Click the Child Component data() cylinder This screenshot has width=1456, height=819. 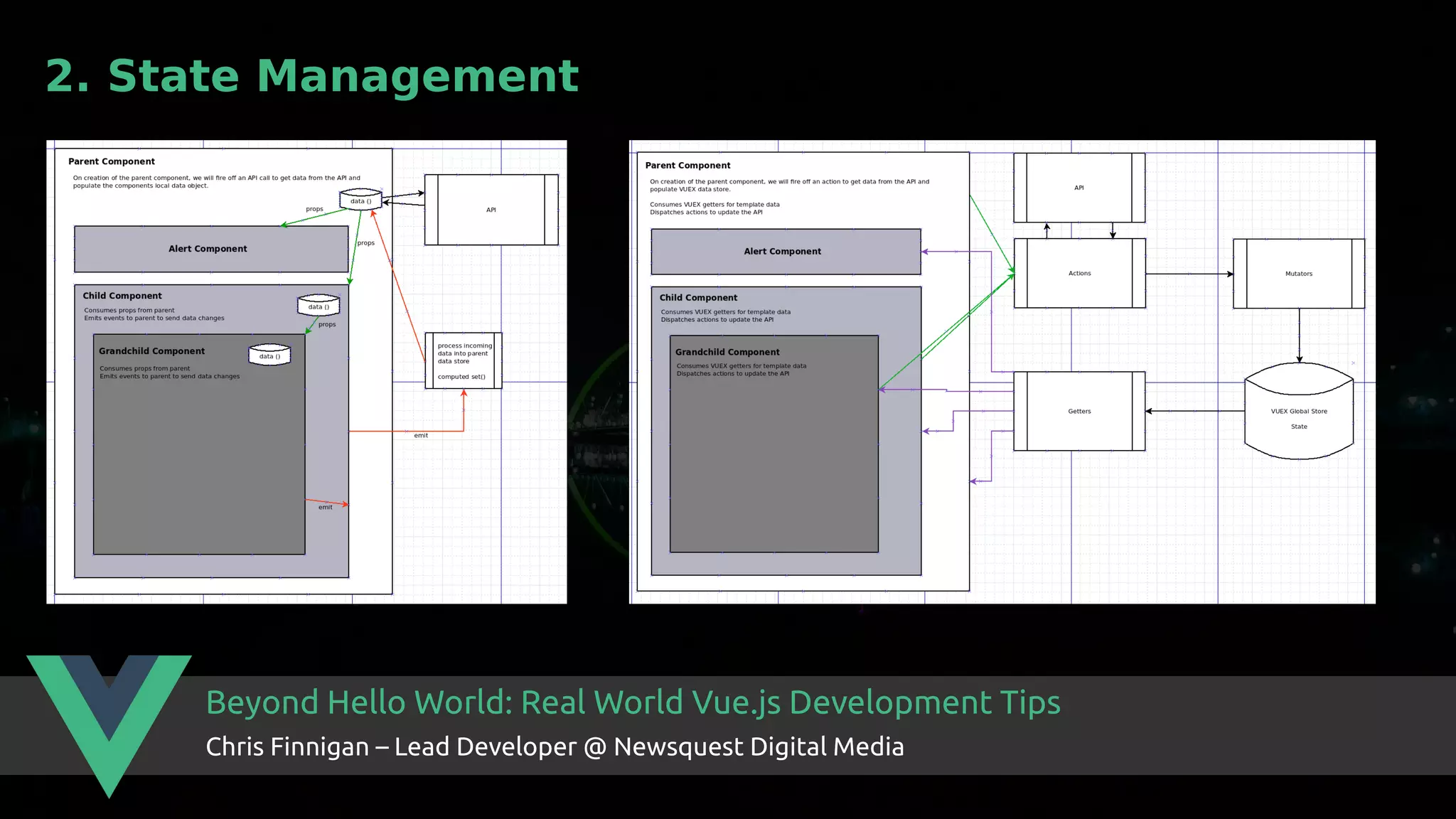pyautogui.click(x=318, y=306)
